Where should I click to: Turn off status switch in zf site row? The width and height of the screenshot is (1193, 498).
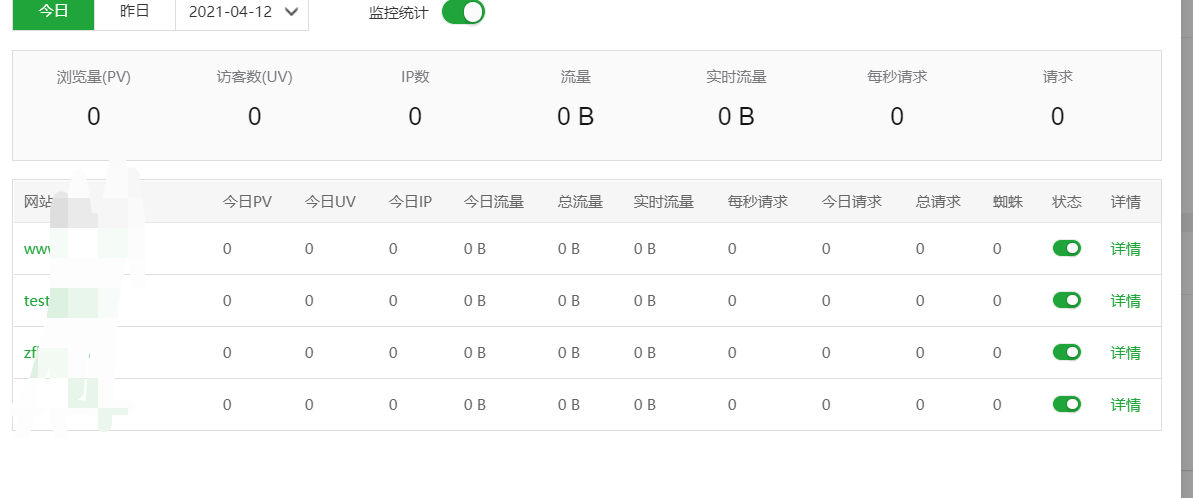tap(1067, 352)
